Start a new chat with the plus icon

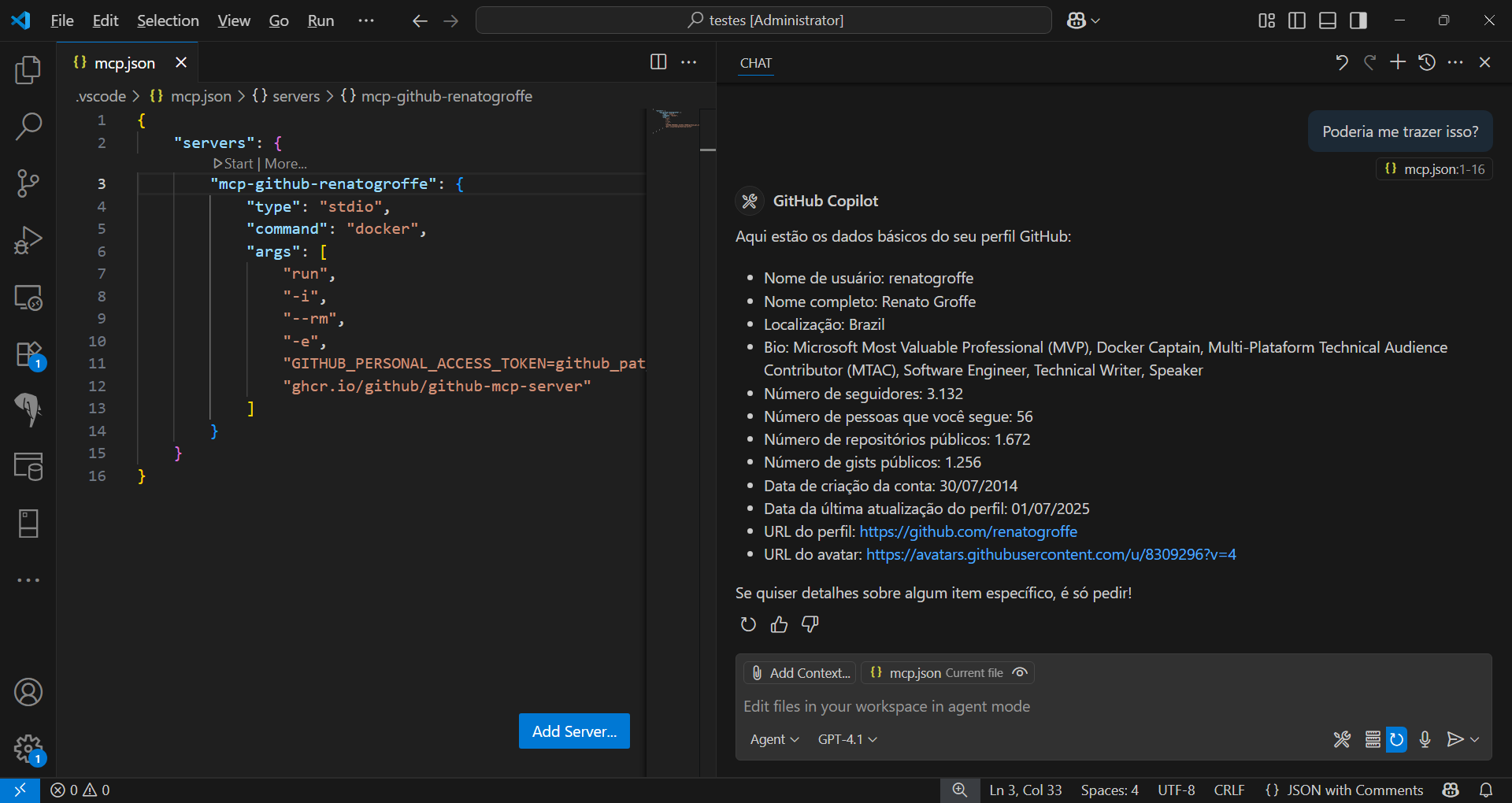coord(1398,62)
